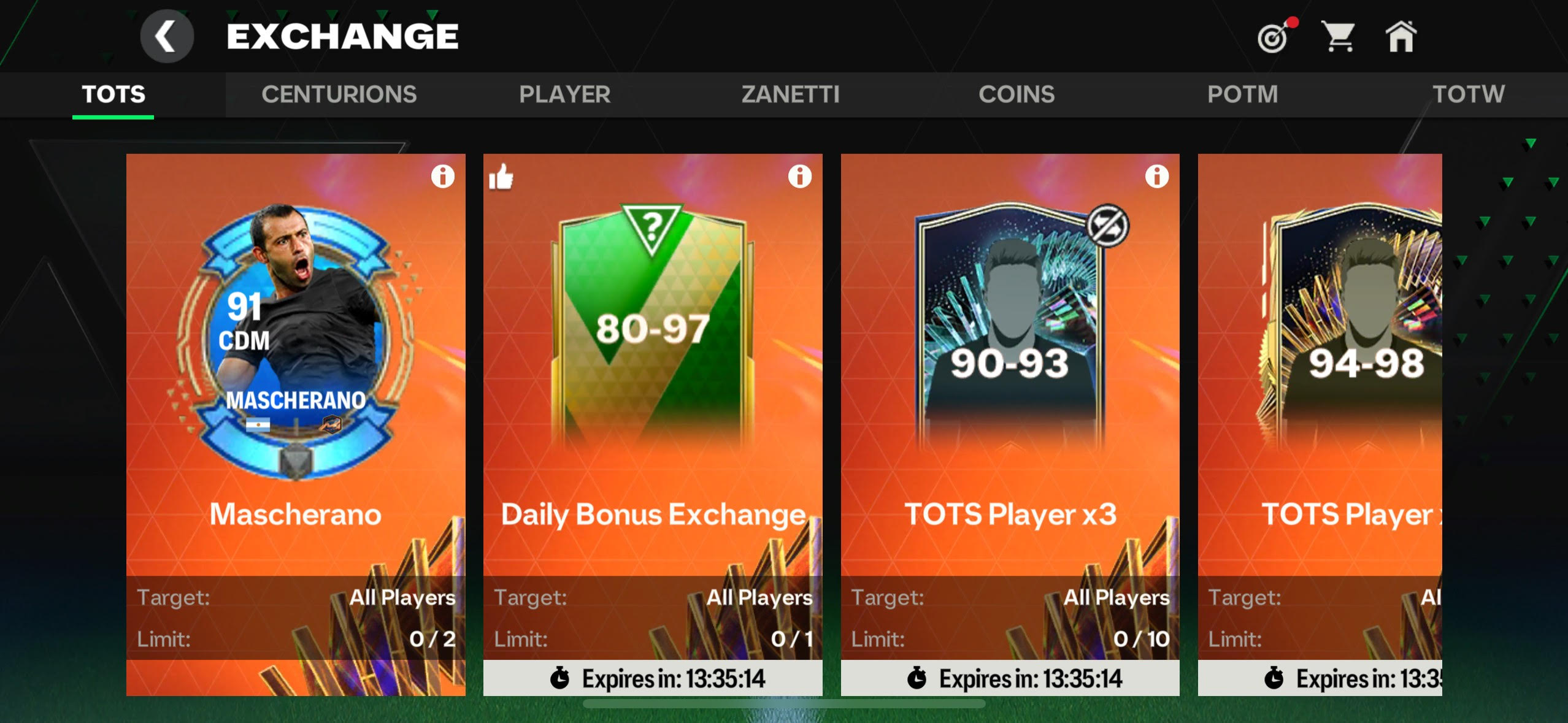Show info for Daily Bonus Exchange
Image resolution: width=1568 pixels, height=723 pixels.
pos(799,177)
